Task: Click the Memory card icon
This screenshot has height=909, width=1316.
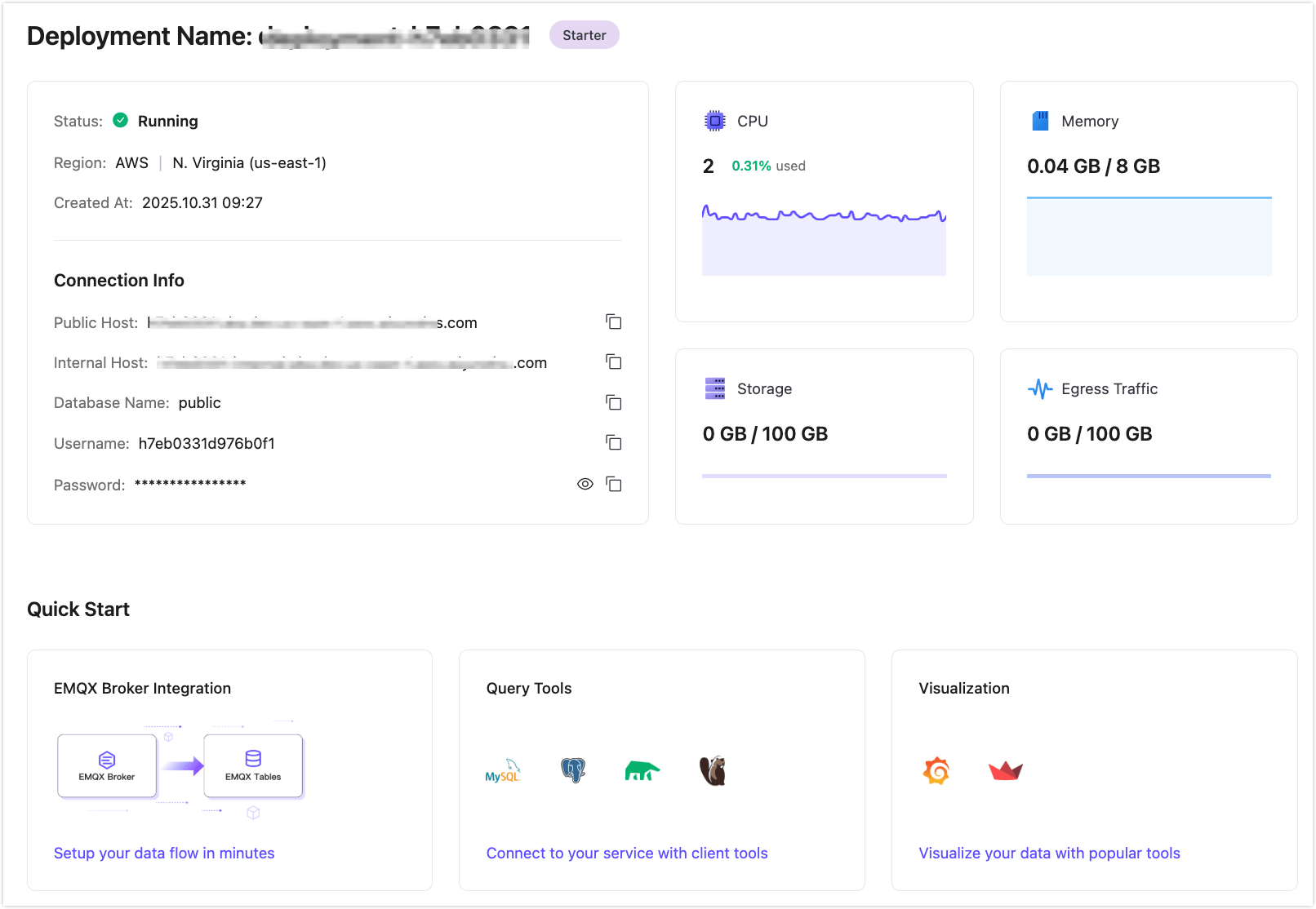Action: click(1040, 120)
